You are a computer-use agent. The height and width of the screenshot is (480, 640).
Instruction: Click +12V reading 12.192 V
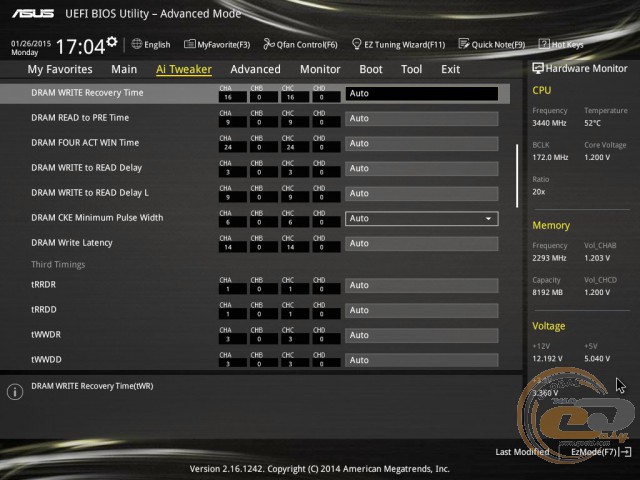[x=547, y=358]
